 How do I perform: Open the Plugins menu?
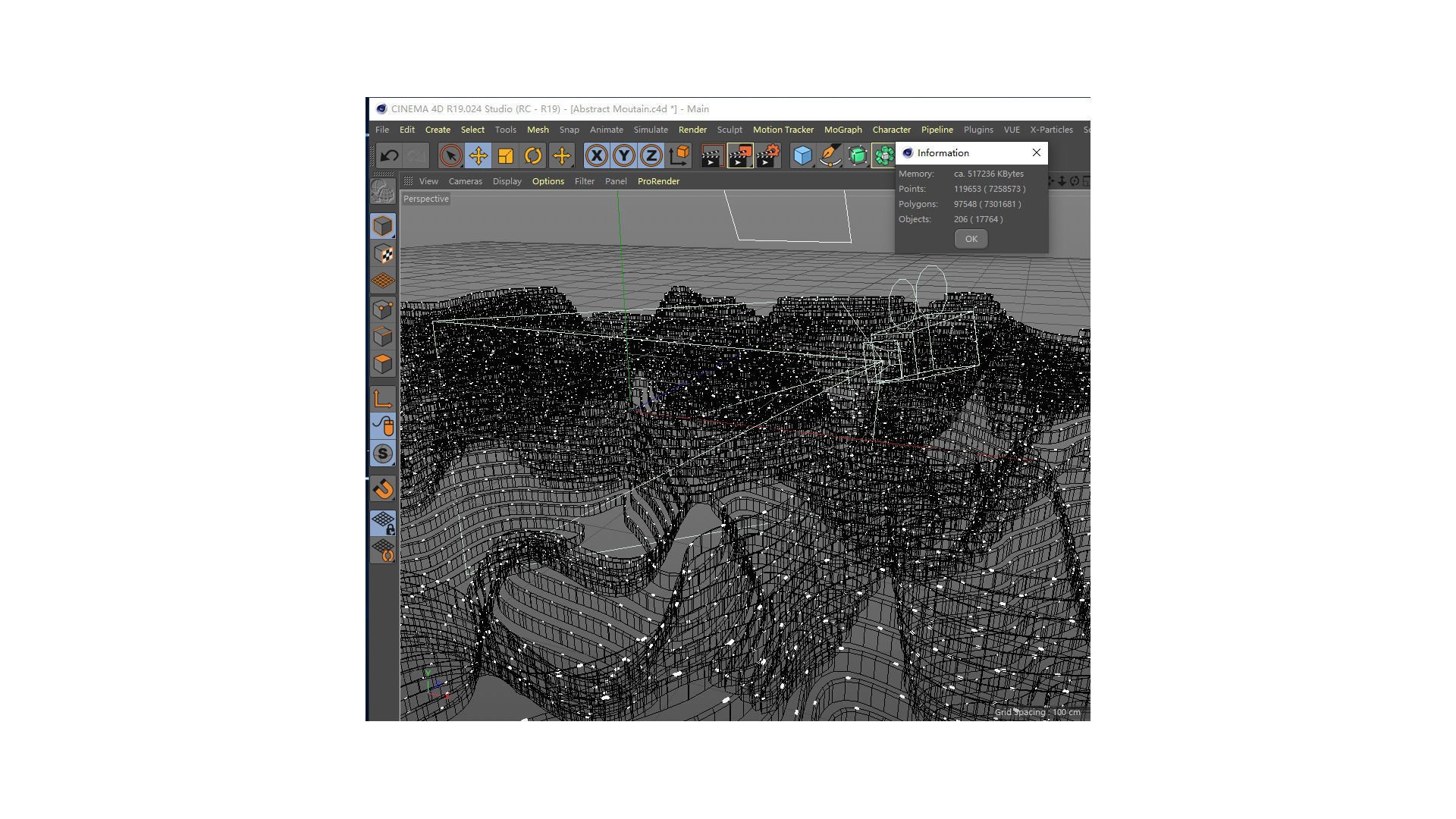click(x=978, y=130)
